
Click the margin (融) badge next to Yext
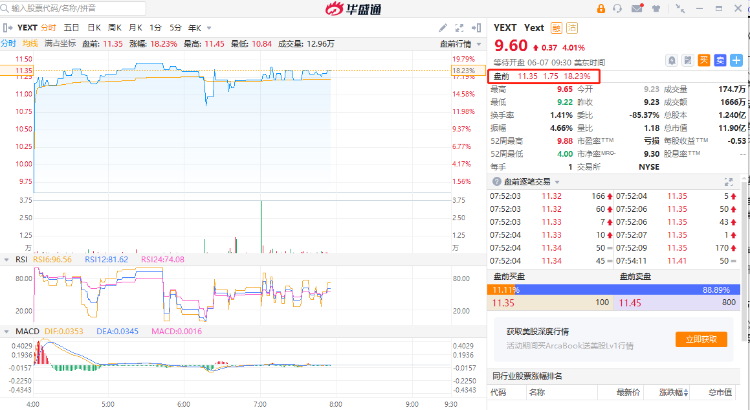556,28
